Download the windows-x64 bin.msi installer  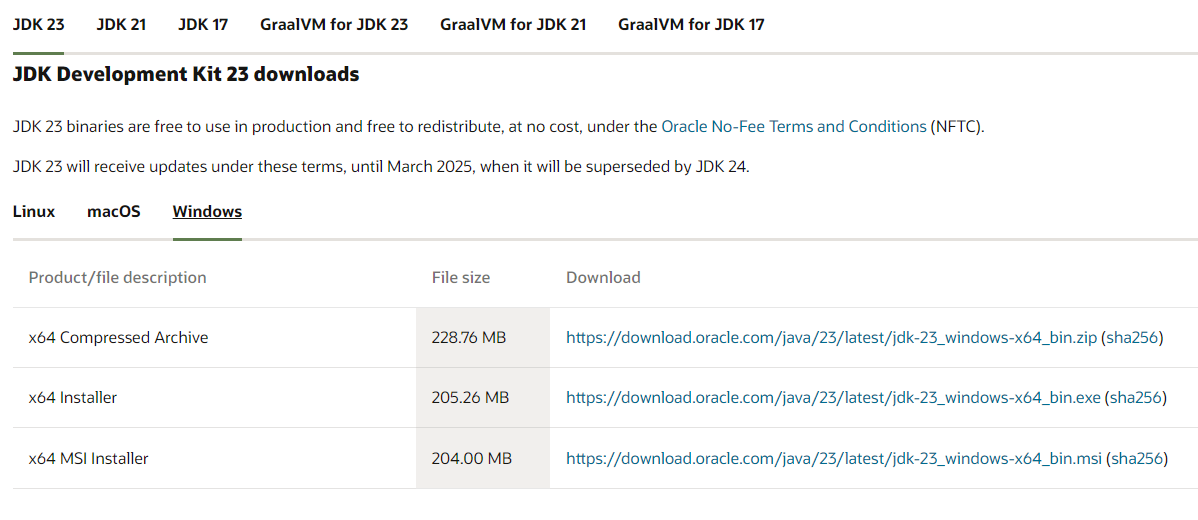coord(834,459)
